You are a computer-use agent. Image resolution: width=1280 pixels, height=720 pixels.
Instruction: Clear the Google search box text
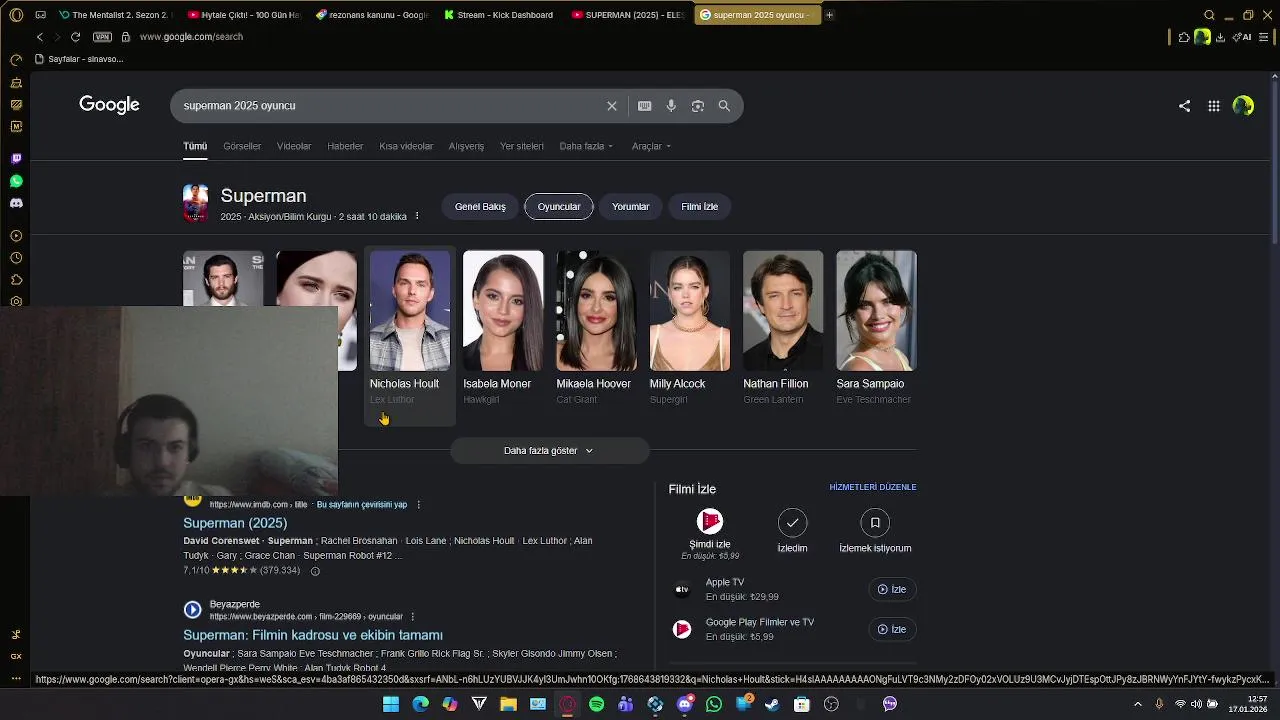(612, 106)
